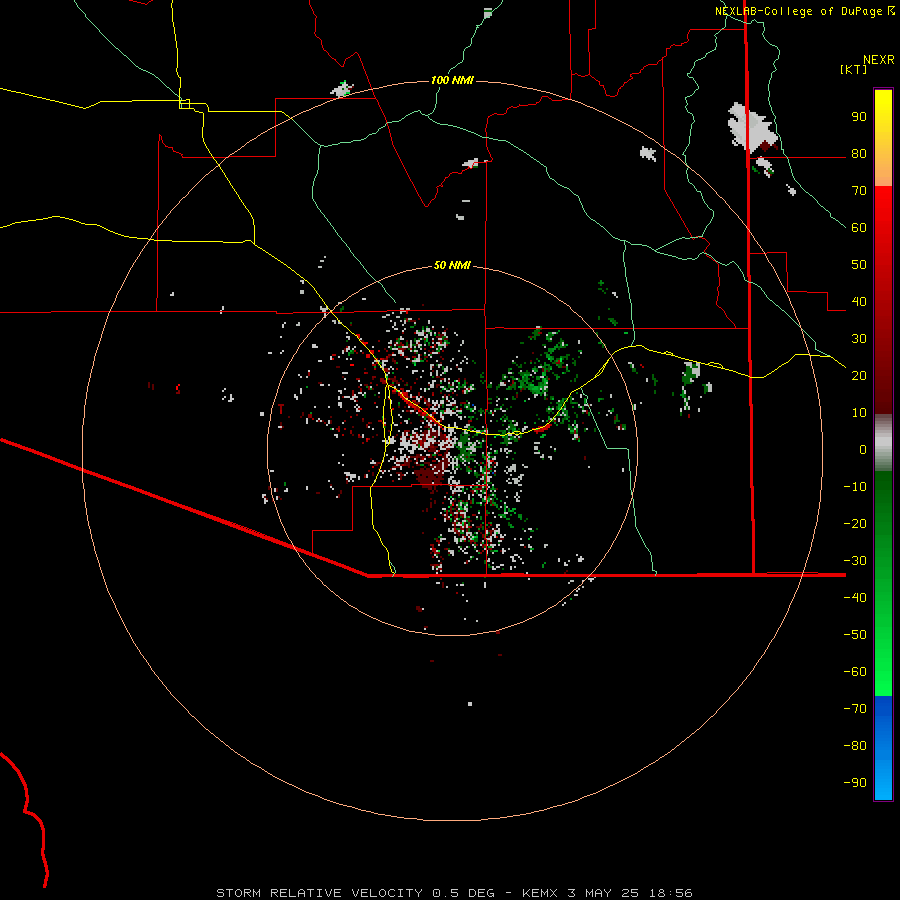Click the -50 value on velocity scale
This screenshot has height=900, width=900.
click(855, 634)
